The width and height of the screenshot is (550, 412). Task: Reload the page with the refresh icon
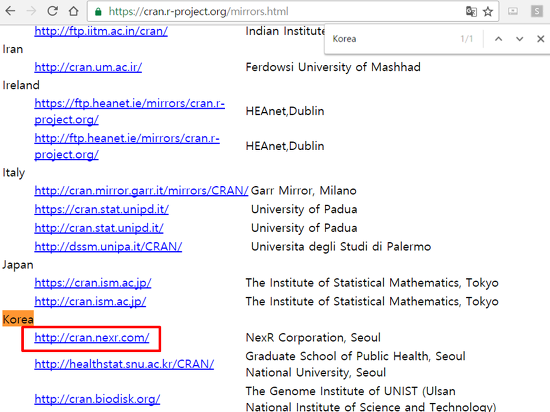pos(52,11)
